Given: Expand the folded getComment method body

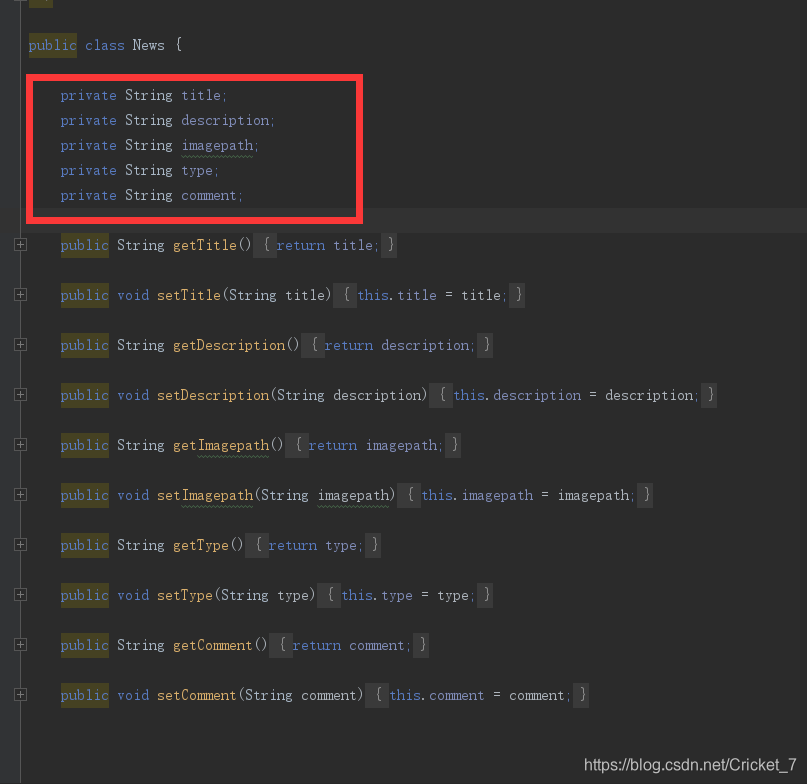Looking at the screenshot, I should tap(20, 644).
